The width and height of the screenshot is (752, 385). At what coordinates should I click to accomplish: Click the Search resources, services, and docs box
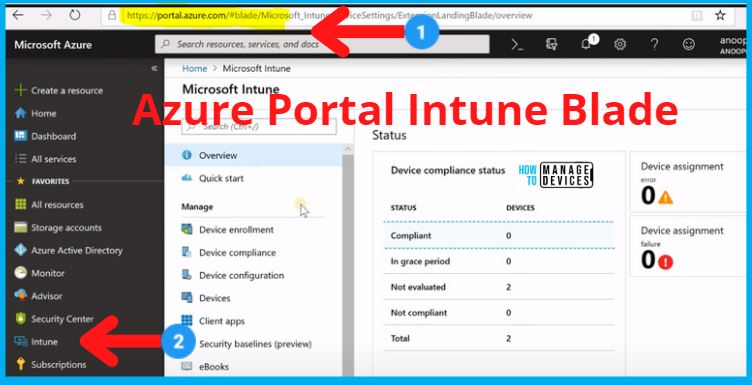pyautogui.click(x=322, y=44)
